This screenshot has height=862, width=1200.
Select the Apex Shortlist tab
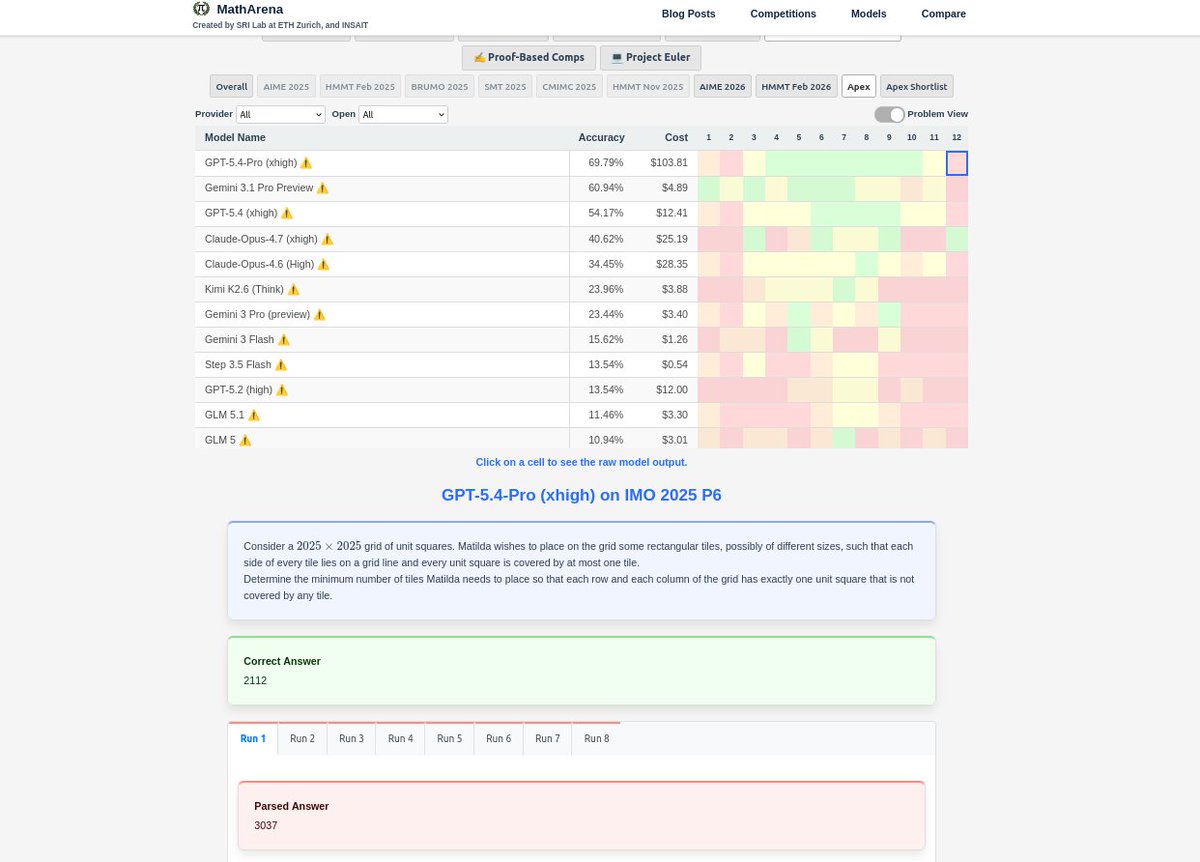[x=917, y=87]
